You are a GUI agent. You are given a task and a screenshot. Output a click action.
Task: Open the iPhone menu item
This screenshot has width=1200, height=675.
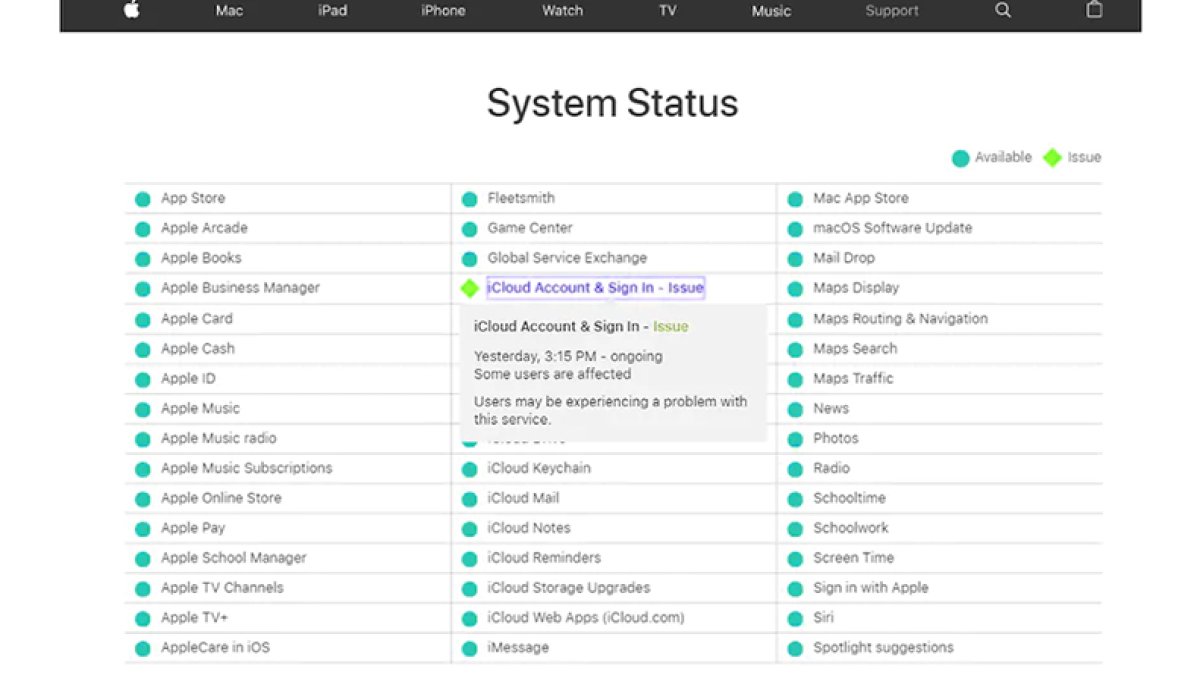click(443, 11)
